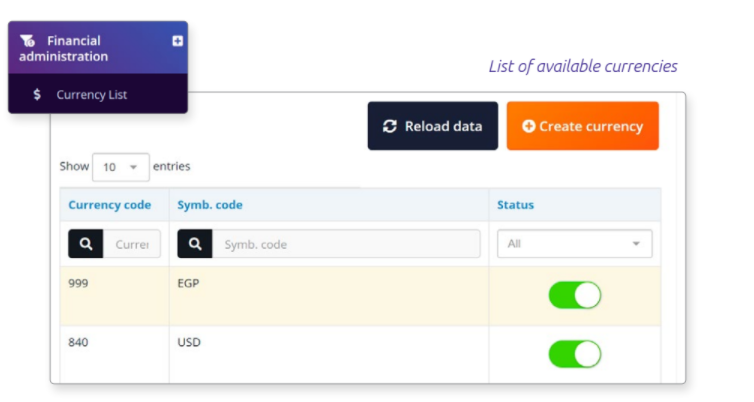Expand Financial administration with plus icon
The height and width of the screenshot is (402, 754).
pos(177,41)
